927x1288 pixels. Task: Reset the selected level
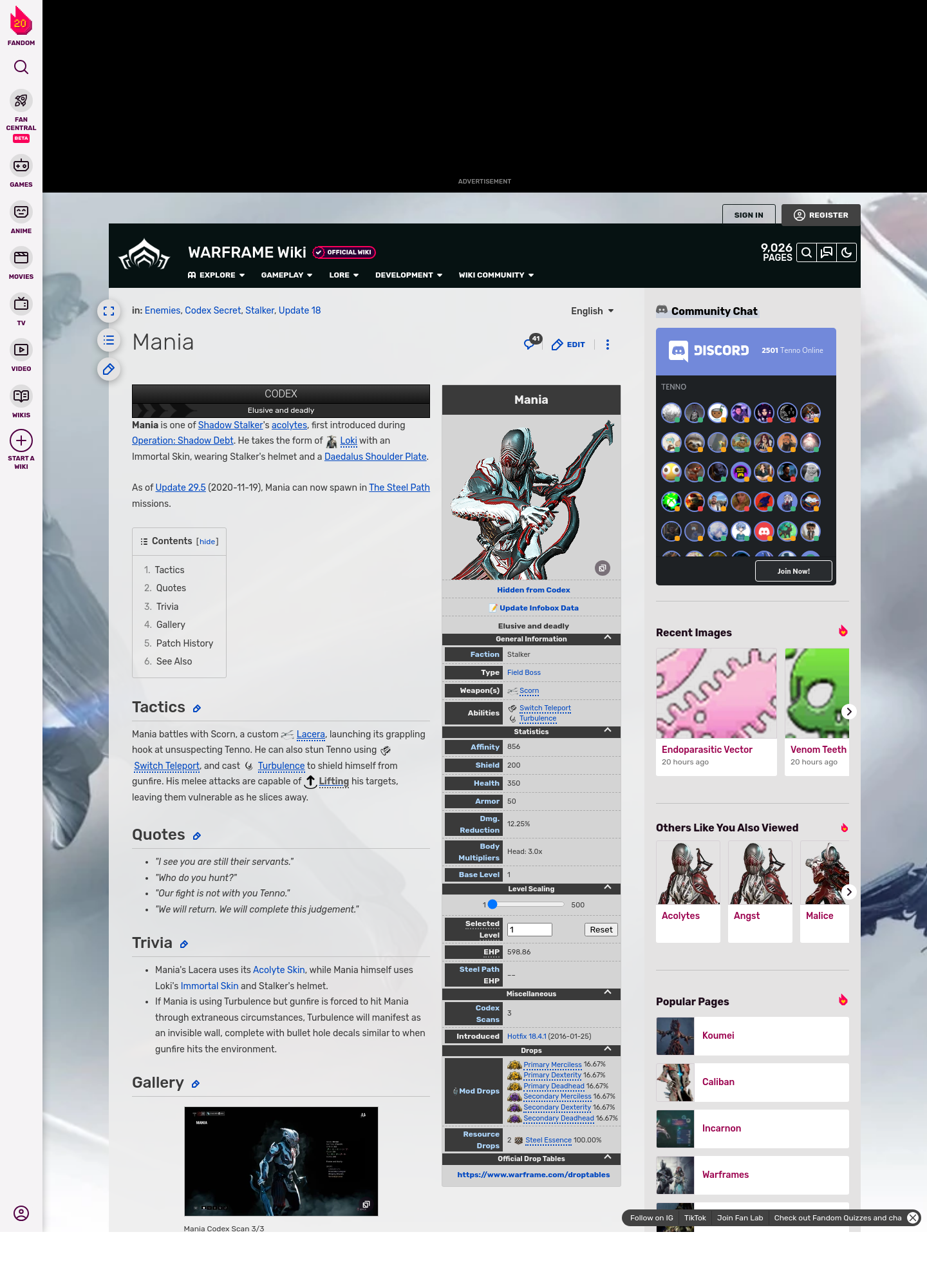[601, 929]
